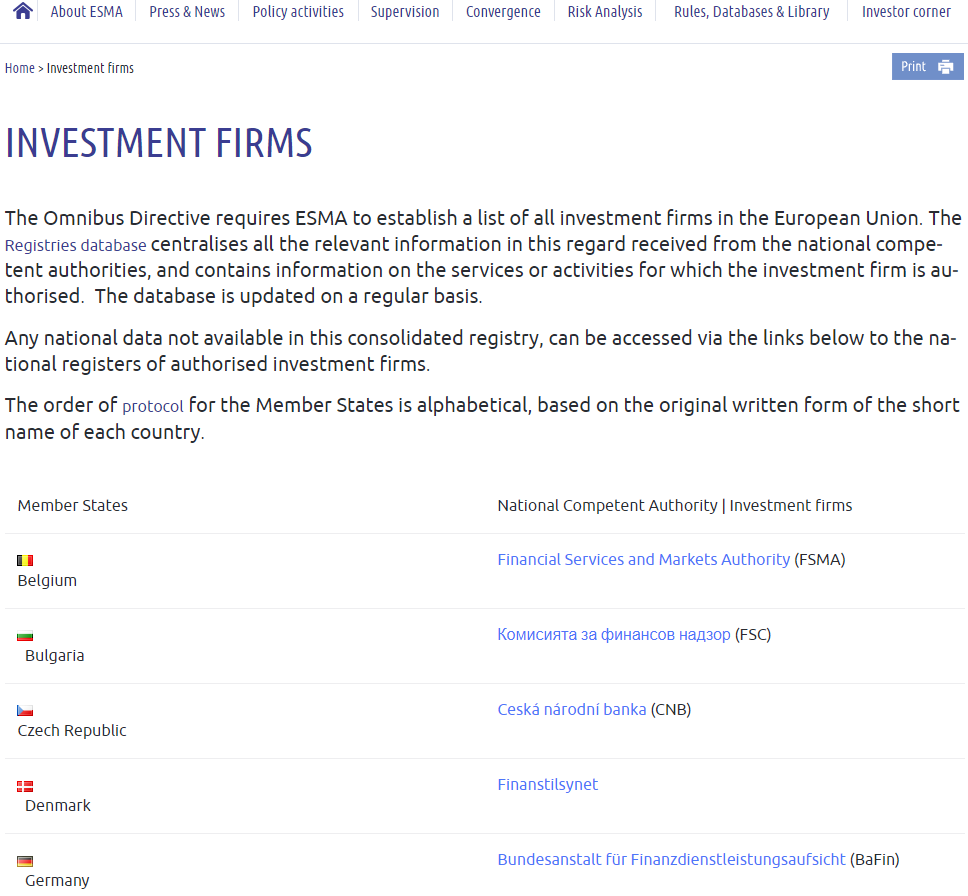Screen dimensions: 968x896
Task: Visit the Investor corner section
Action: [906, 12]
